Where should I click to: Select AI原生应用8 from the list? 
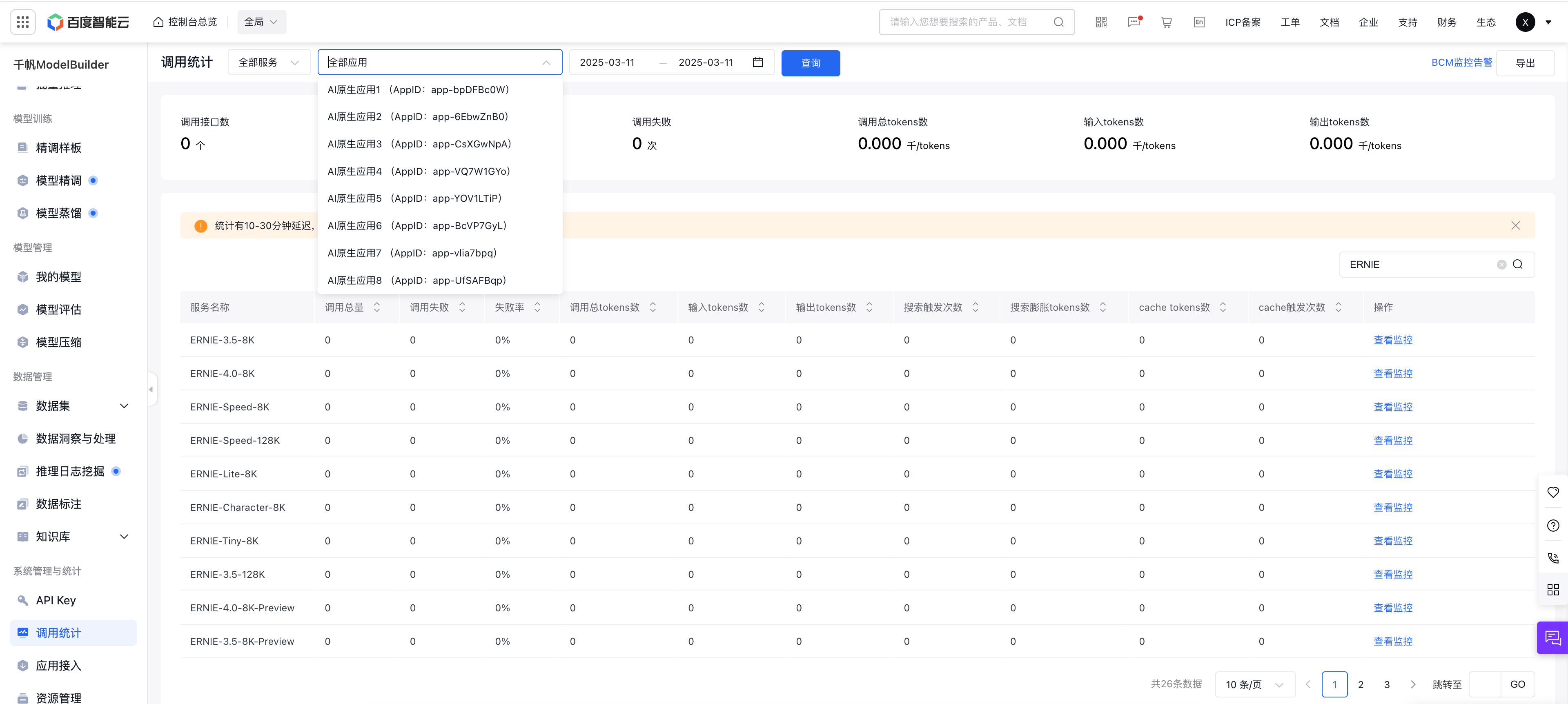(440, 281)
